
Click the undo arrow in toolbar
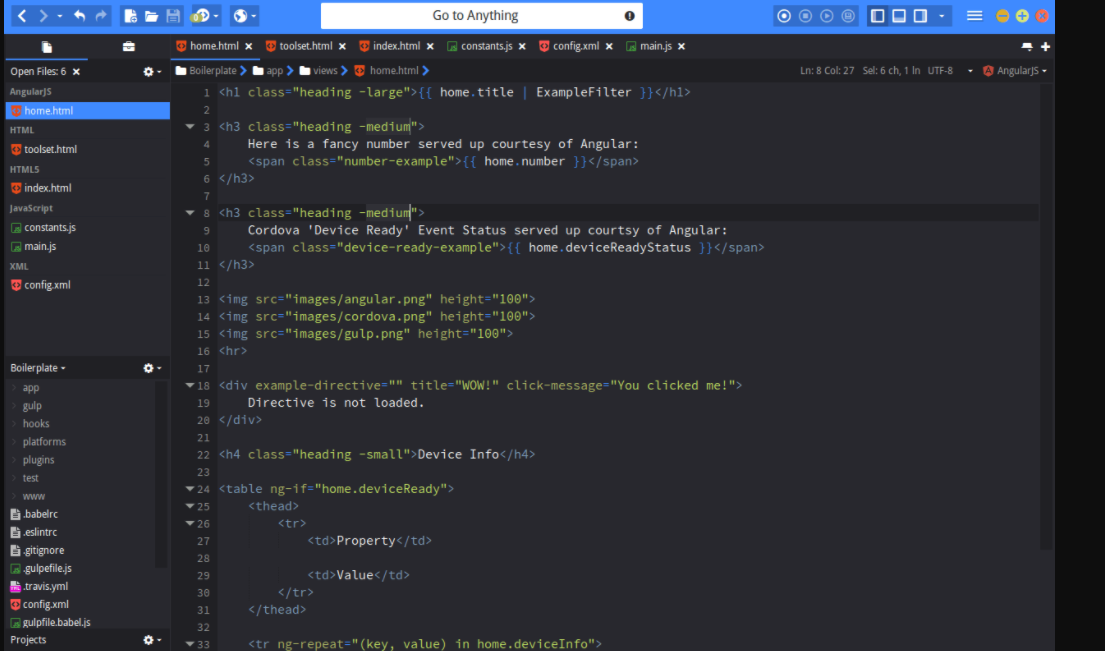click(x=79, y=16)
